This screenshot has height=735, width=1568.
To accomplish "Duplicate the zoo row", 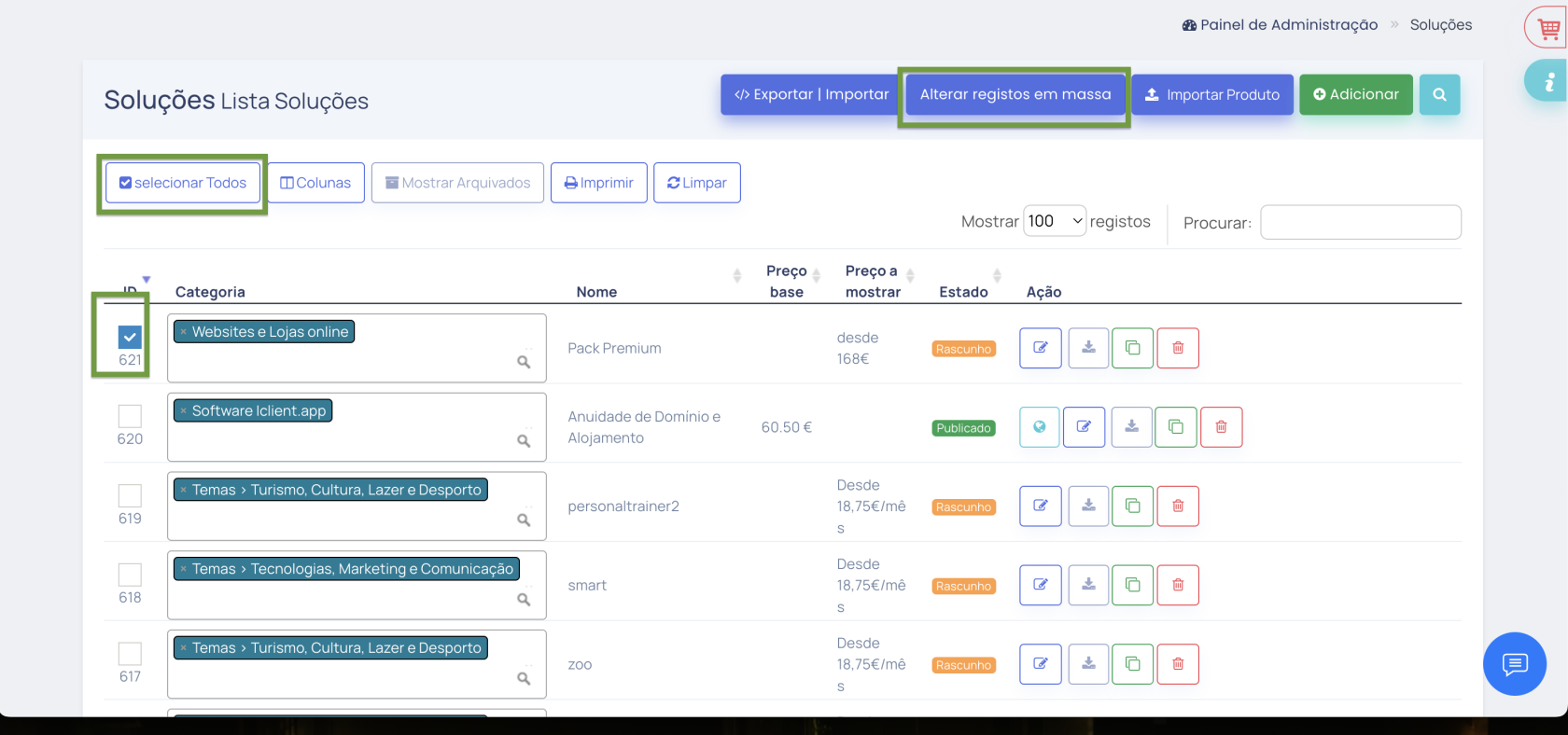I will [x=1132, y=664].
